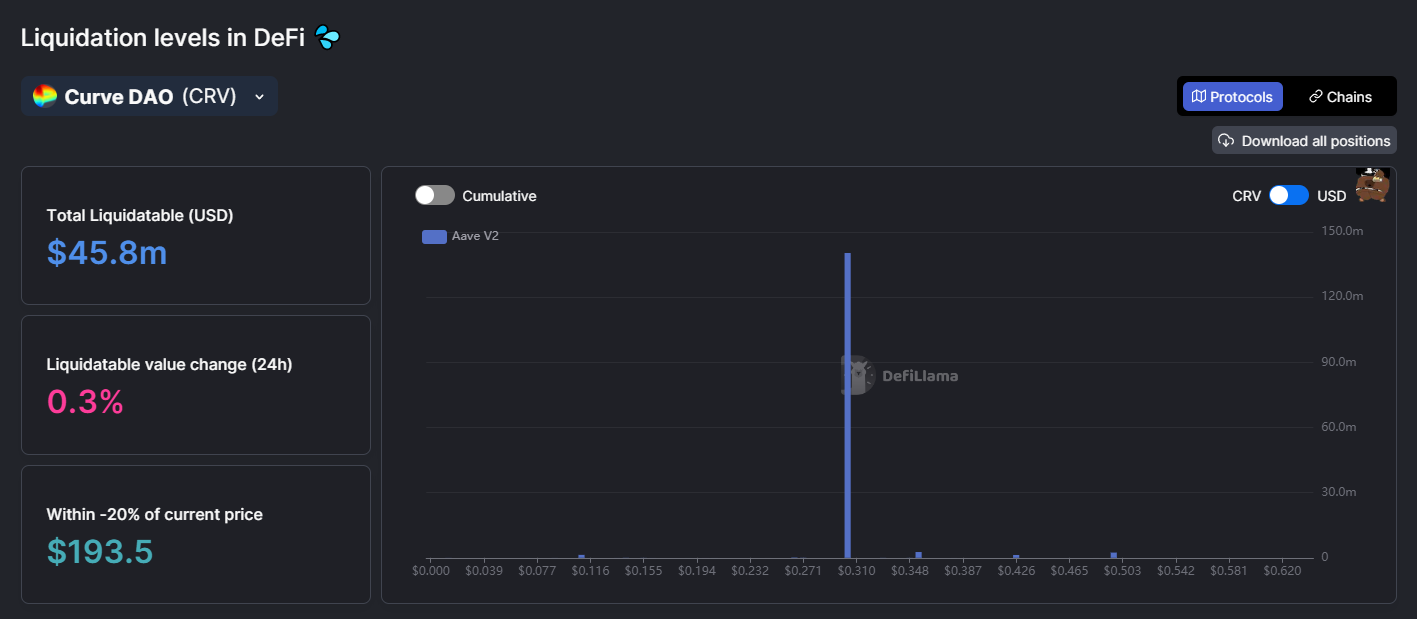The width and height of the screenshot is (1417, 619).
Task: Click the Liquidatable value change (24h) label
Action: click(x=170, y=365)
